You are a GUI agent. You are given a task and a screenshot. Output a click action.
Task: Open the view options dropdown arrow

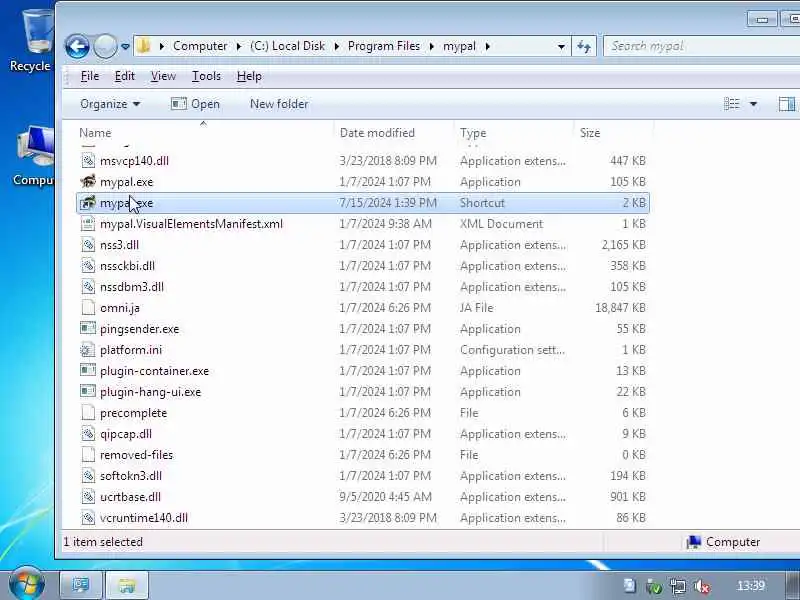(753, 104)
